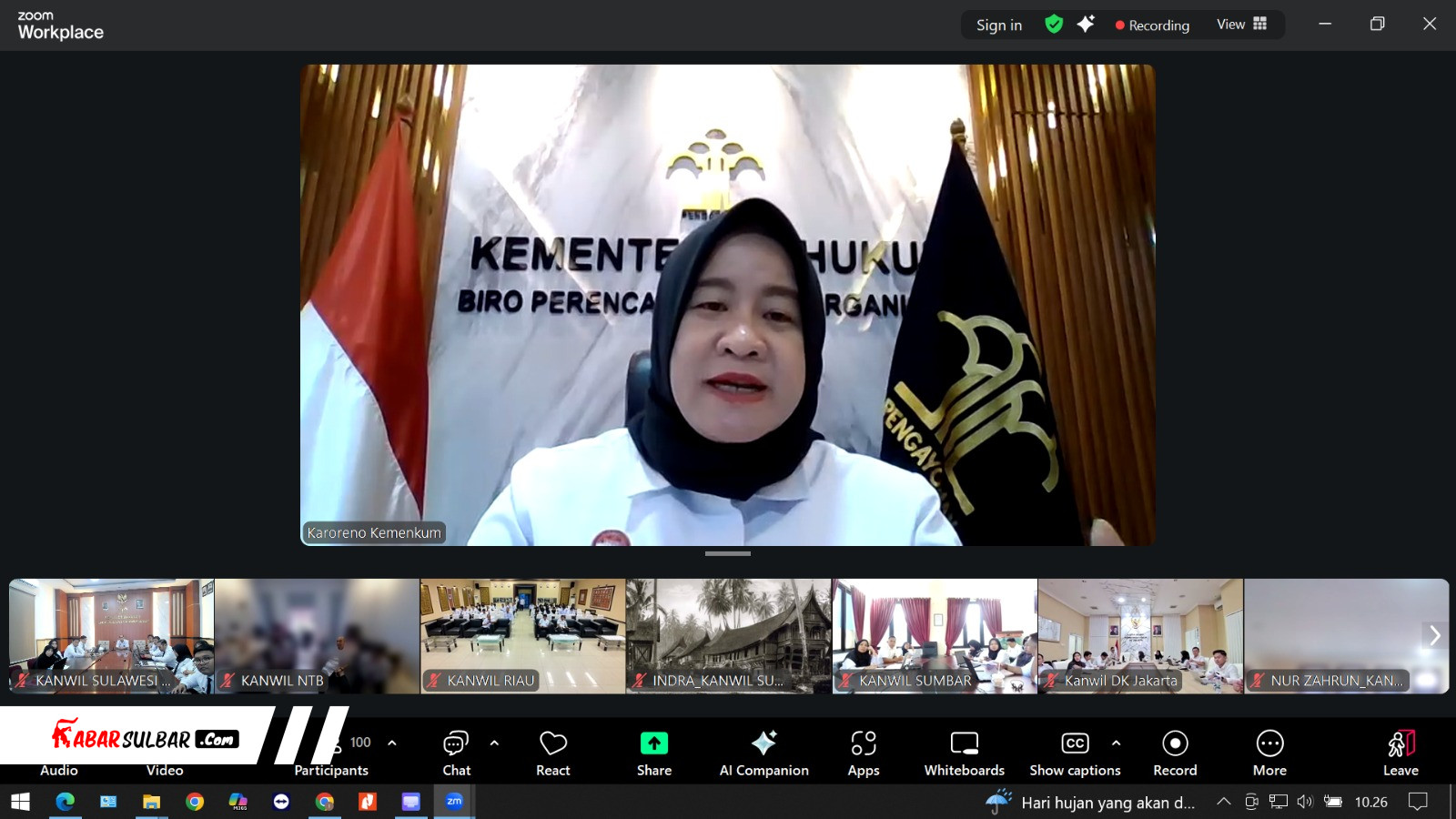
Task: Open the React emoji menu
Action: coord(552,753)
